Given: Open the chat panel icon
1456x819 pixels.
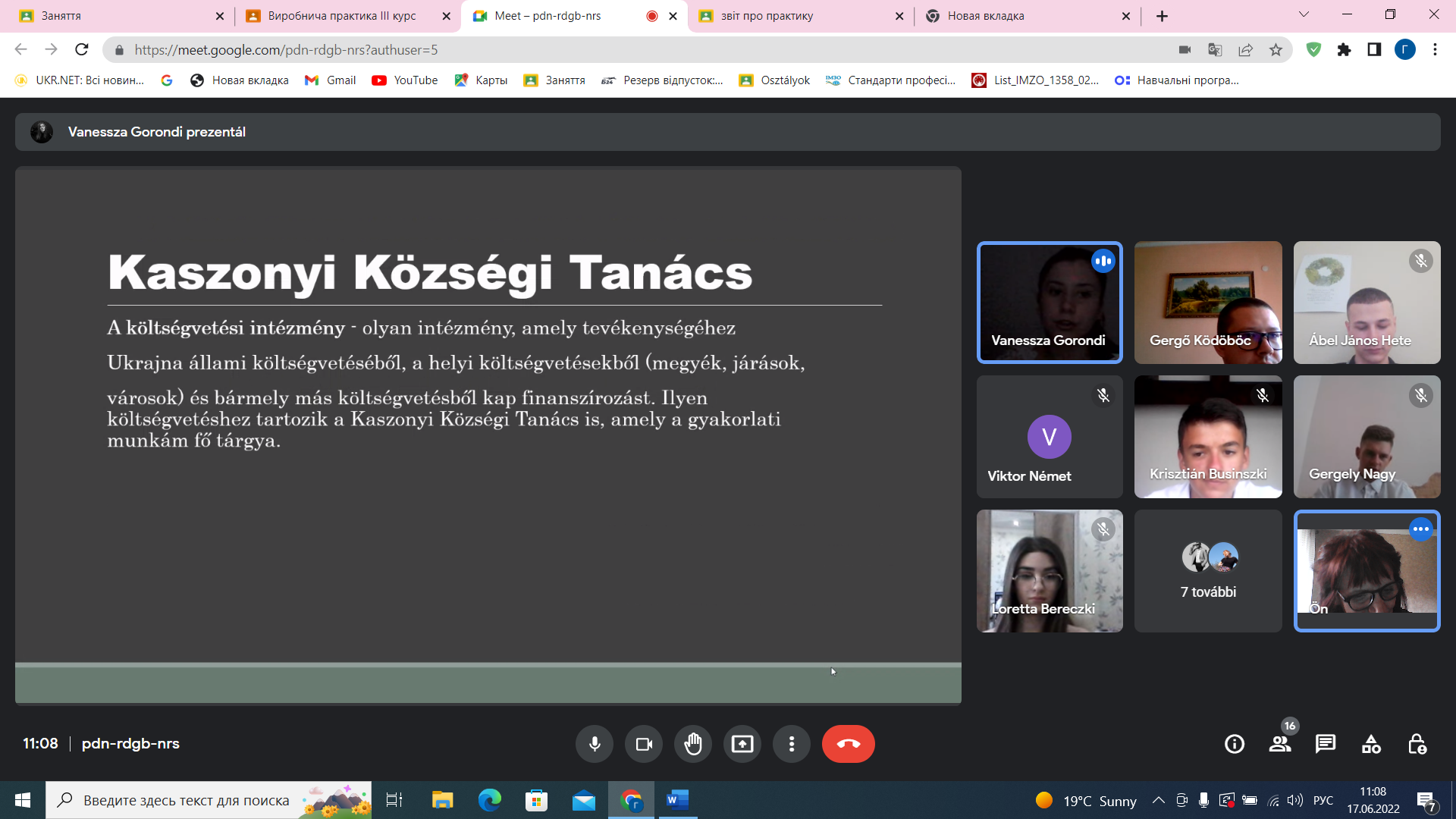Looking at the screenshot, I should tap(1325, 744).
